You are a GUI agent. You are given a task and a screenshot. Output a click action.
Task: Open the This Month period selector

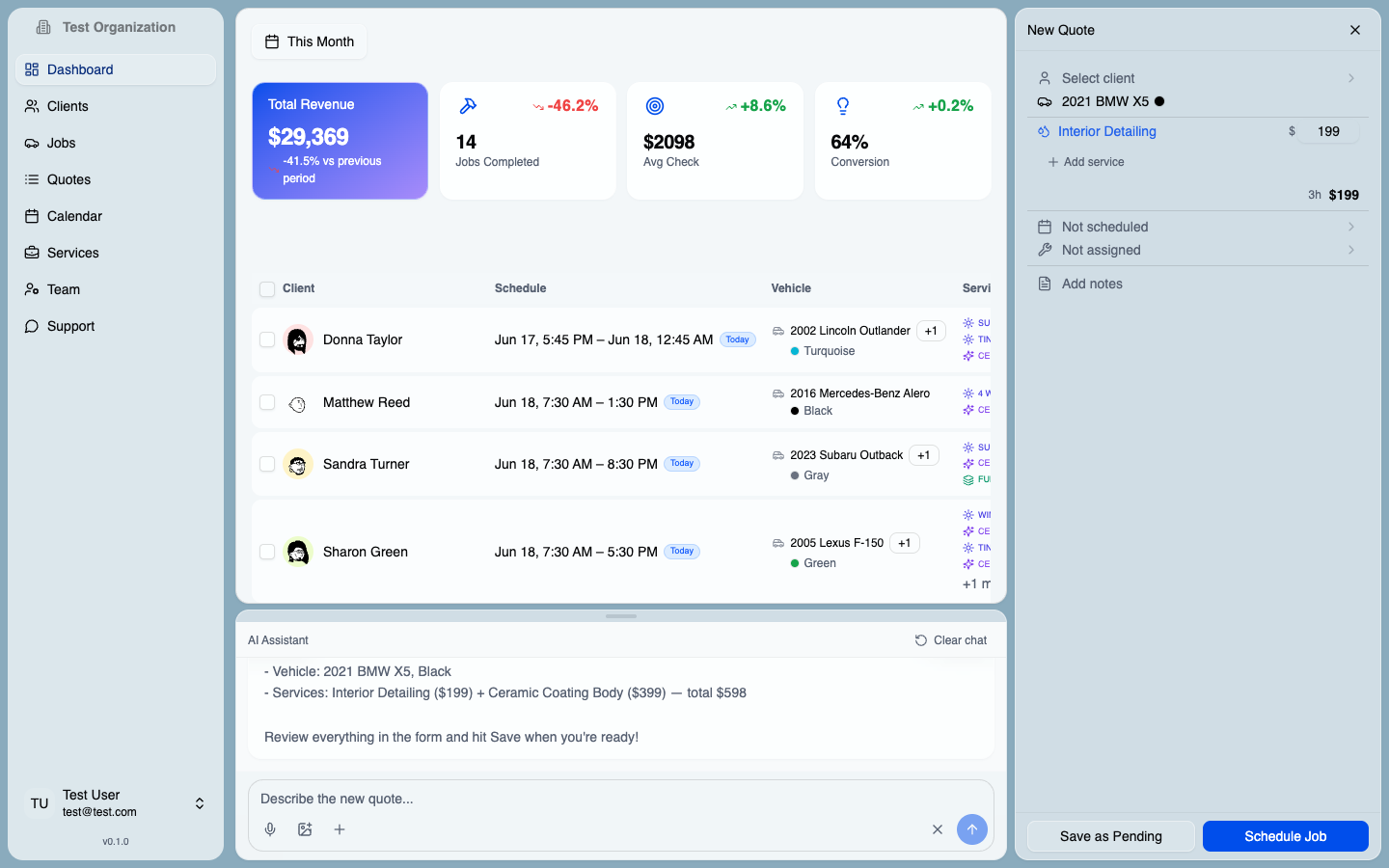(310, 41)
